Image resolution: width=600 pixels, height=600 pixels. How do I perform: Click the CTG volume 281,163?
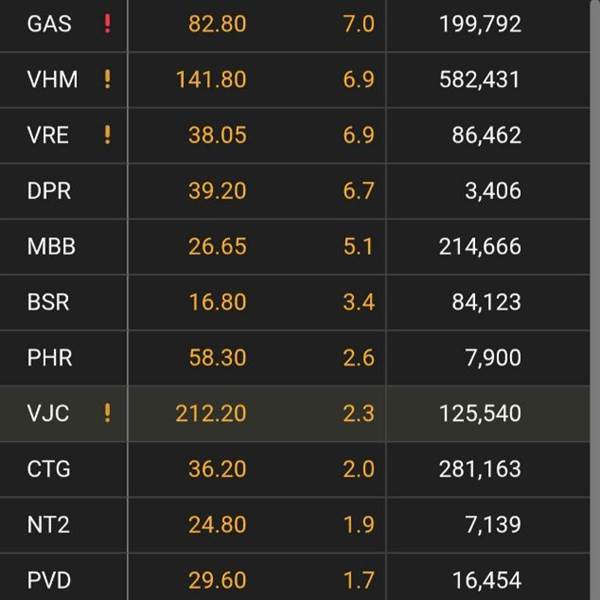coord(479,468)
